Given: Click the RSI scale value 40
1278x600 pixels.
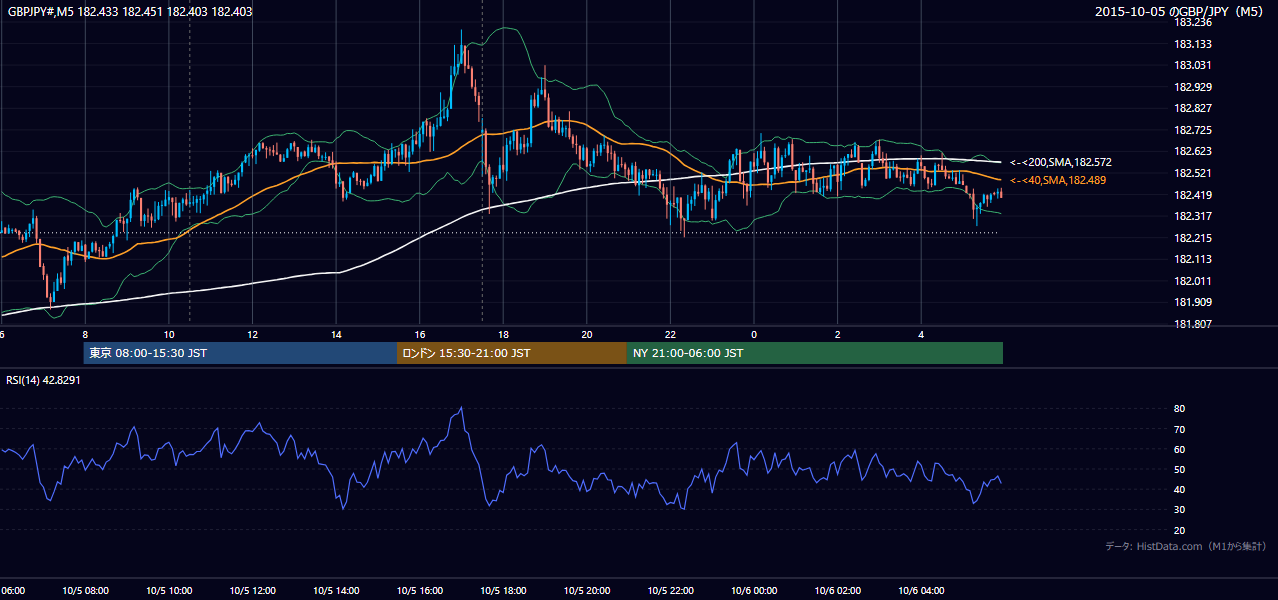Looking at the screenshot, I should click(1180, 489).
